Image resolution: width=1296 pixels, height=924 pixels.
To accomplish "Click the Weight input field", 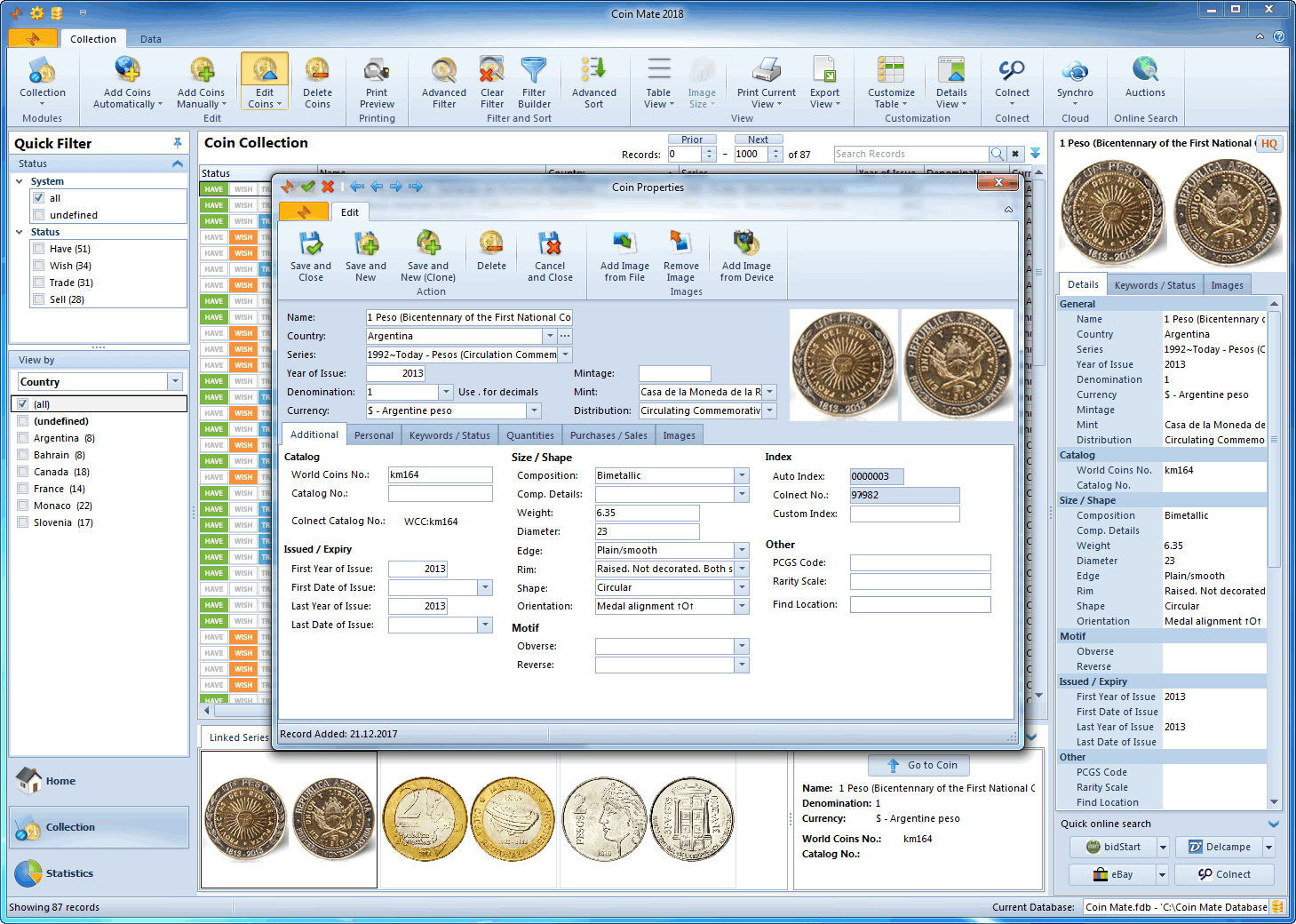I will [647, 513].
